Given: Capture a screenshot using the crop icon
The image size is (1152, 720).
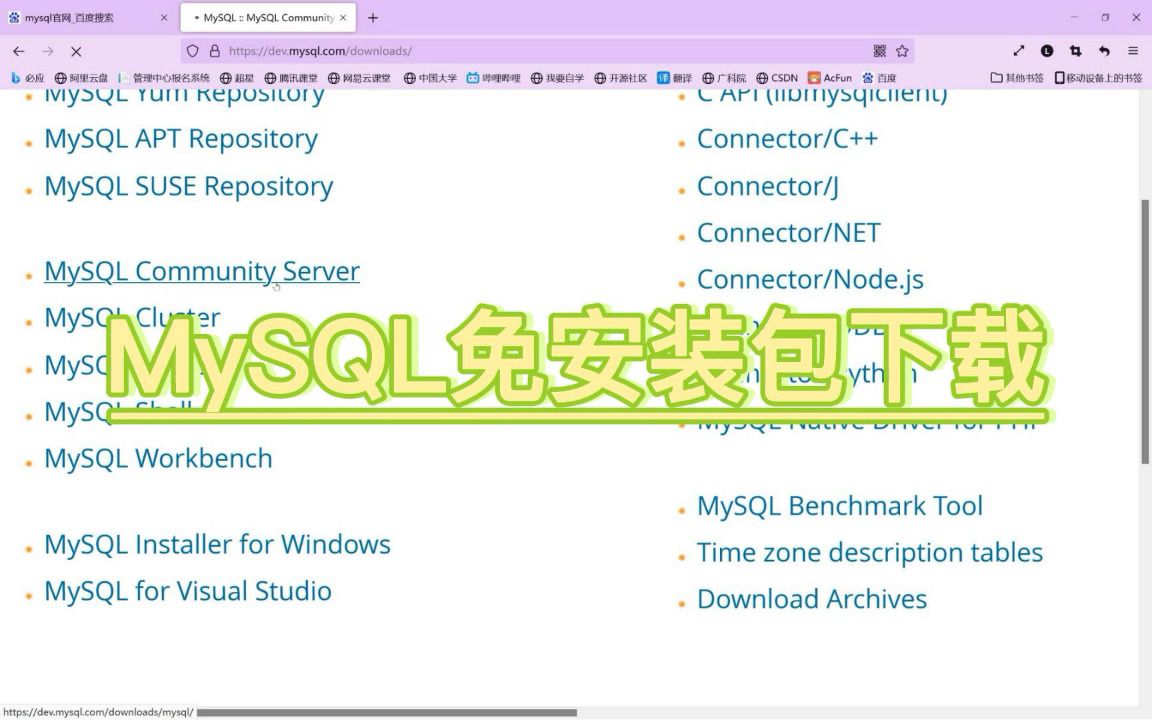Looking at the screenshot, I should pyautogui.click(x=1075, y=50).
